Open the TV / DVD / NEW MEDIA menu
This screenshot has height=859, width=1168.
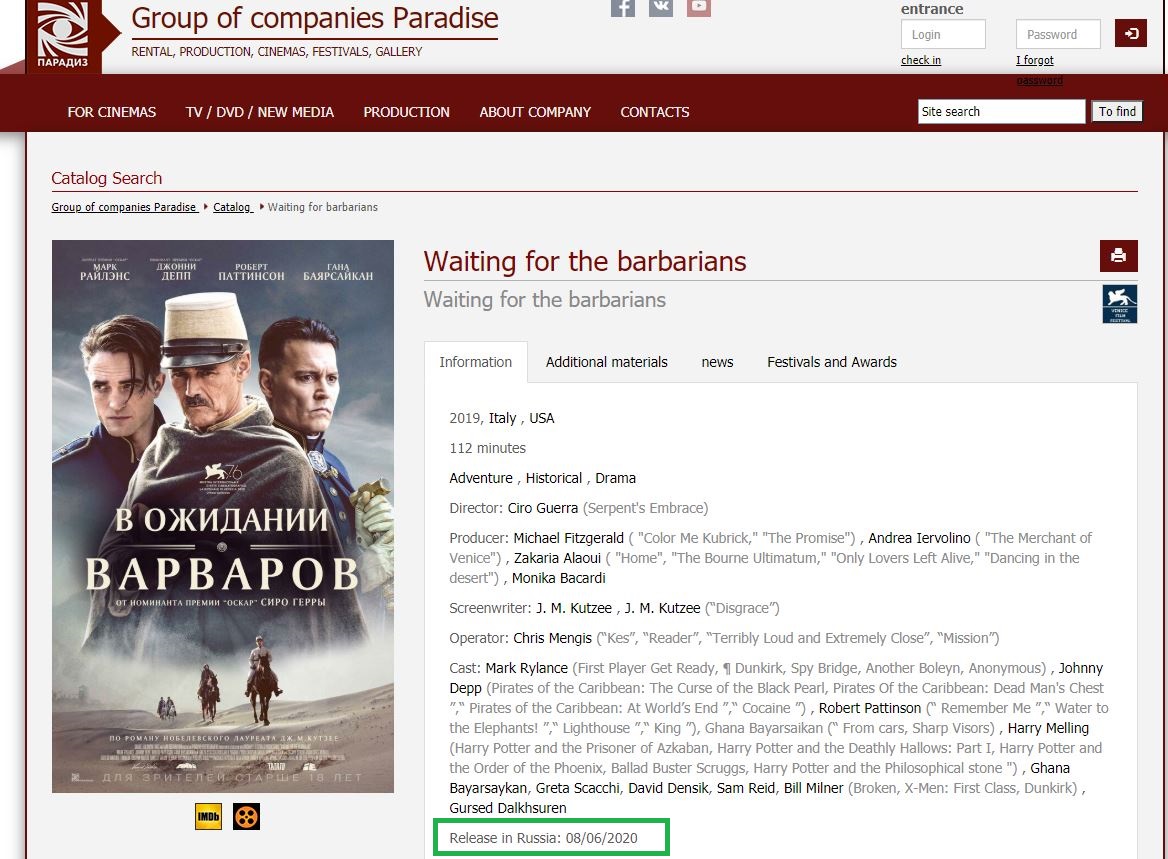[259, 112]
